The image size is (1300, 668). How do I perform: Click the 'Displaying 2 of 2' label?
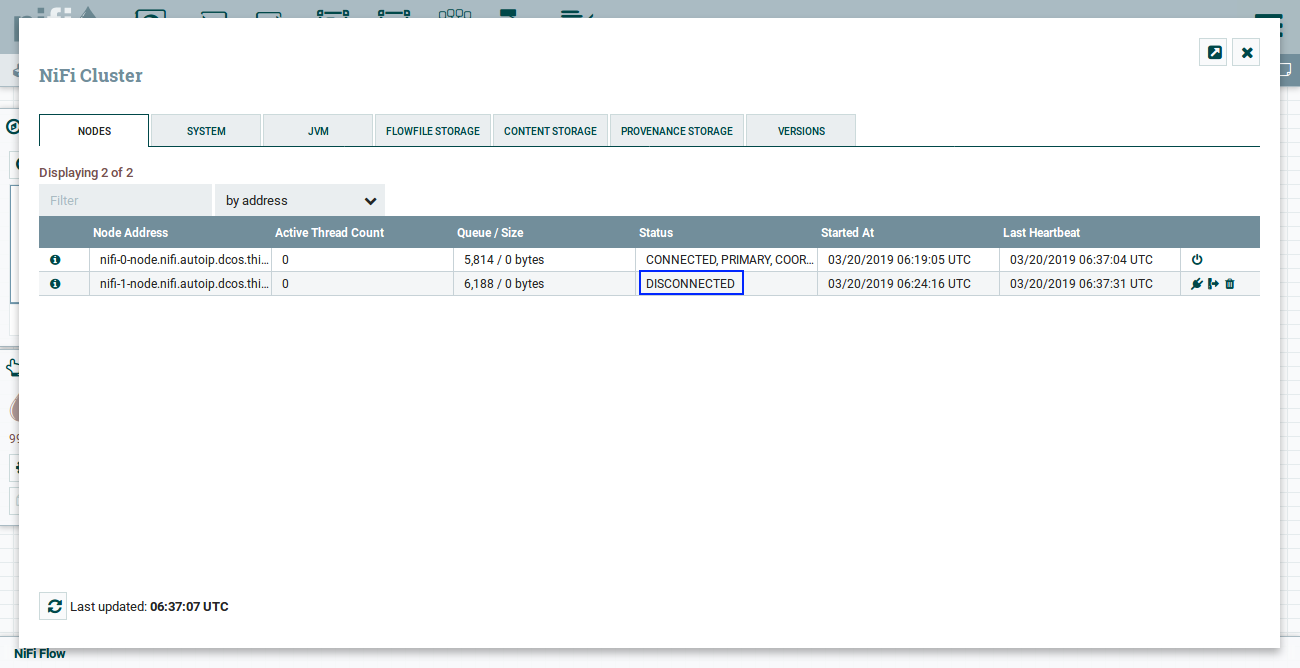click(86, 173)
